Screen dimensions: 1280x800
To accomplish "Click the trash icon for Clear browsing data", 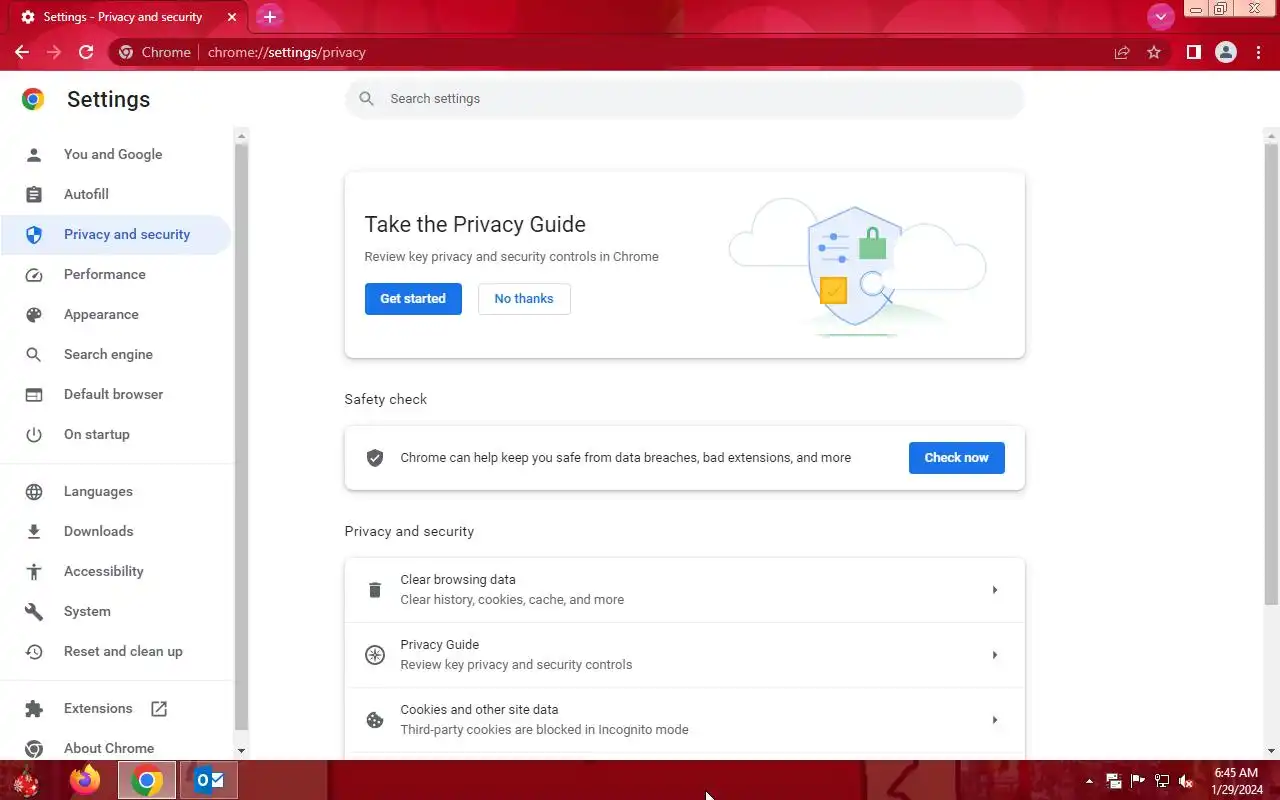I will [x=375, y=590].
